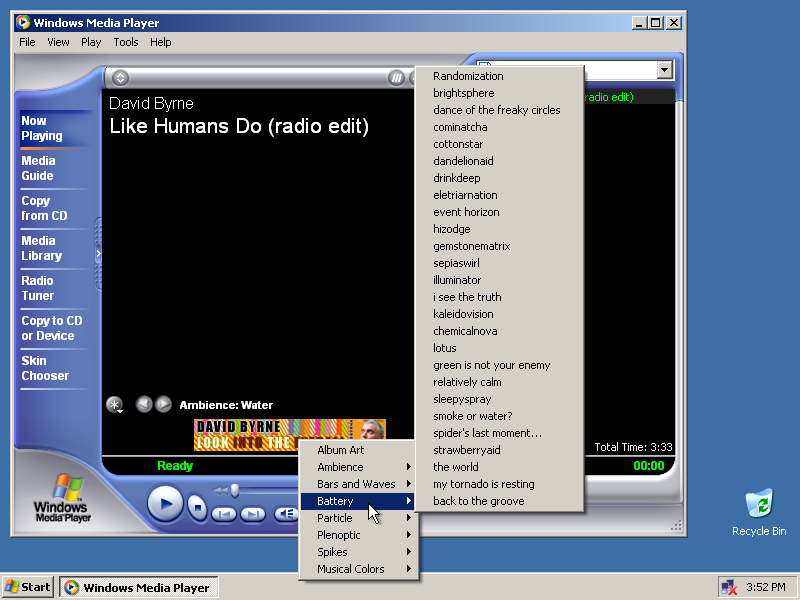The height and width of the screenshot is (600, 800).
Task: Open the Tools menu
Action: (126, 42)
